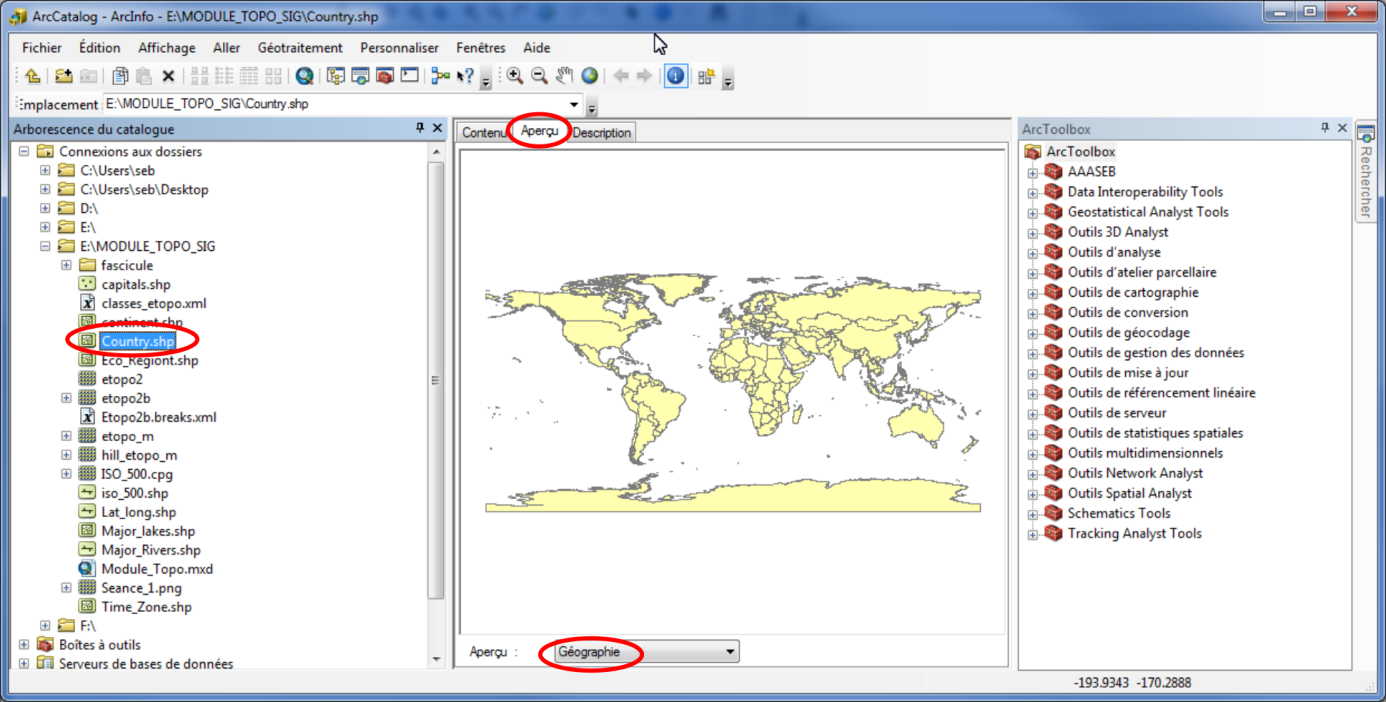Click the Full Extent globe icon

click(x=590, y=76)
